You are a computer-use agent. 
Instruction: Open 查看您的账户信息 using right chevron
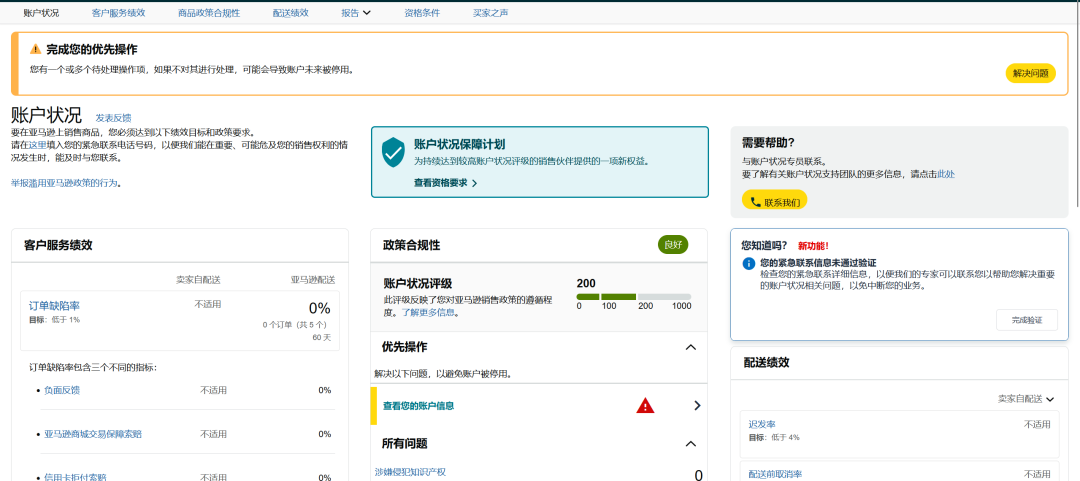(697, 406)
